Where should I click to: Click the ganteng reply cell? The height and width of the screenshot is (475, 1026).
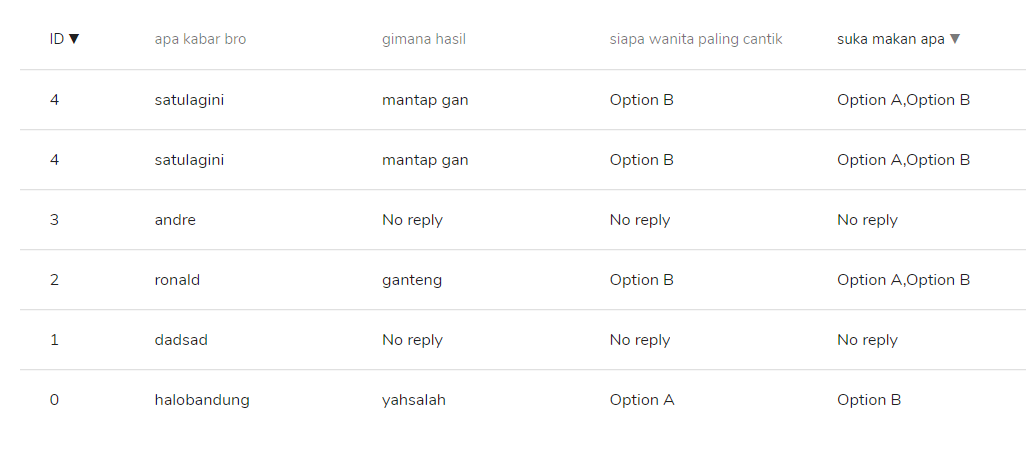(x=412, y=280)
